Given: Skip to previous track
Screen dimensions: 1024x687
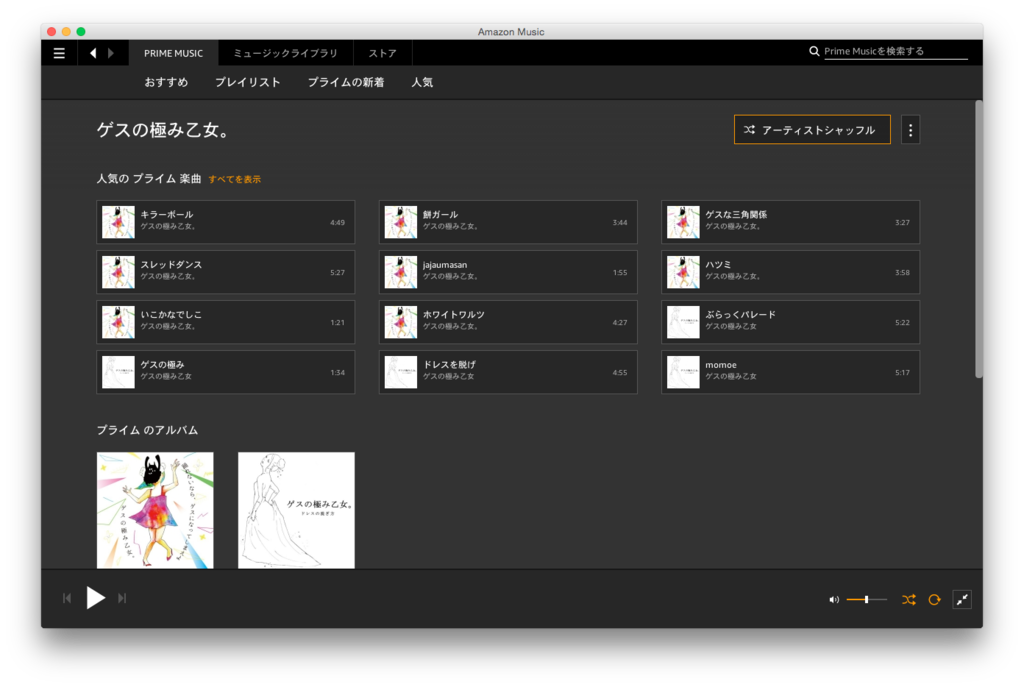Looking at the screenshot, I should 67,598.
